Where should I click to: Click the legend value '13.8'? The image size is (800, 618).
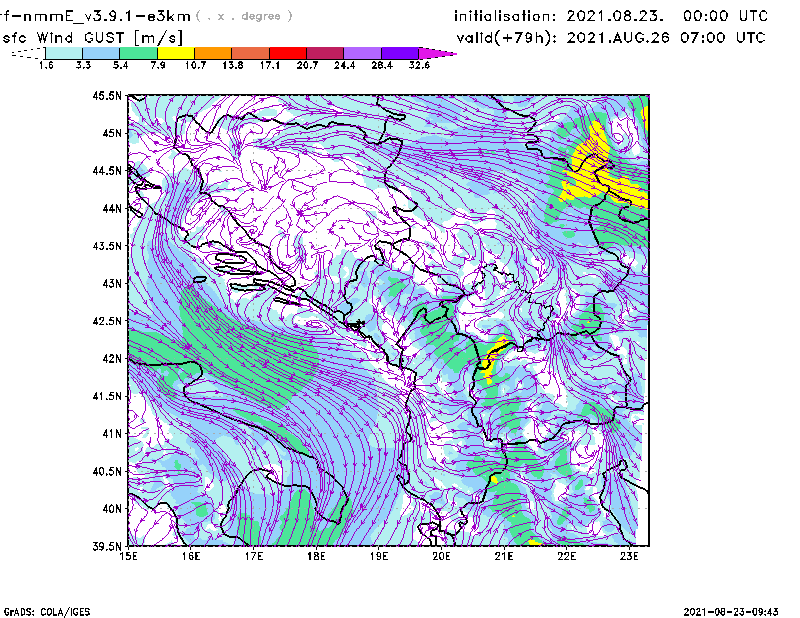pos(232,65)
